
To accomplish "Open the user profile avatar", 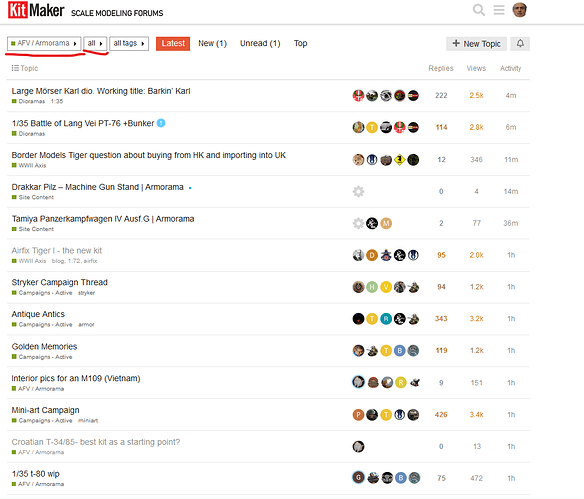I will (519, 10).
